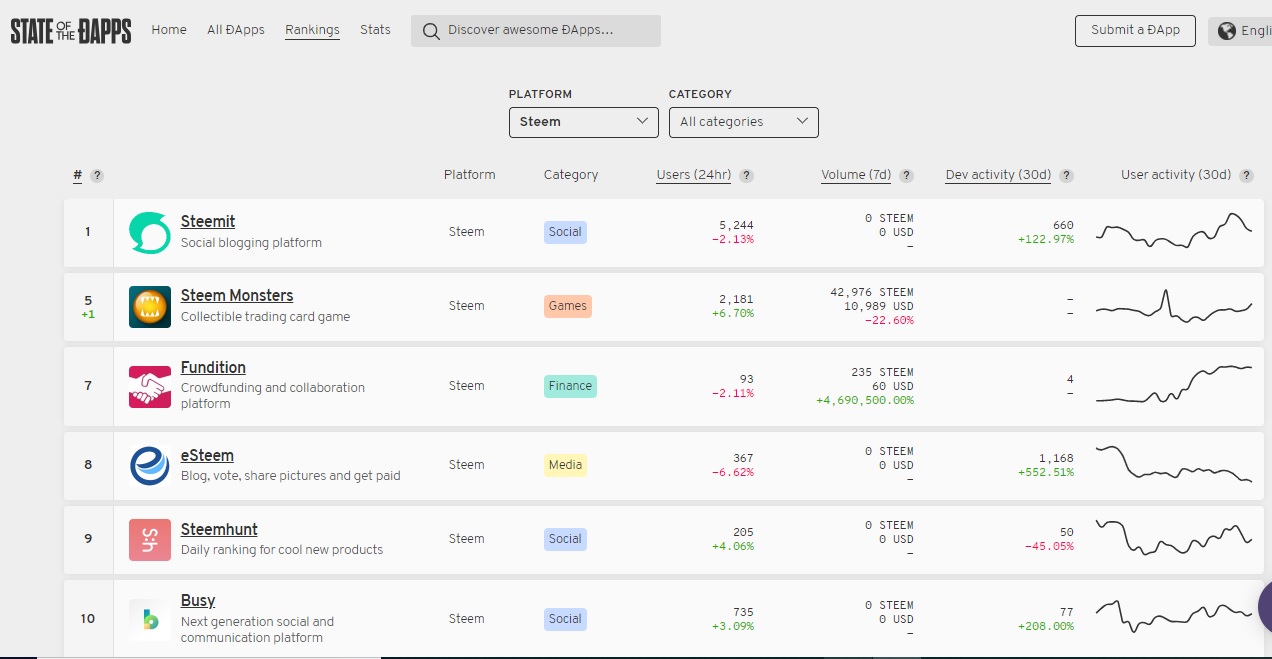Click the help icon beside Users (24hr)

pyautogui.click(x=746, y=175)
